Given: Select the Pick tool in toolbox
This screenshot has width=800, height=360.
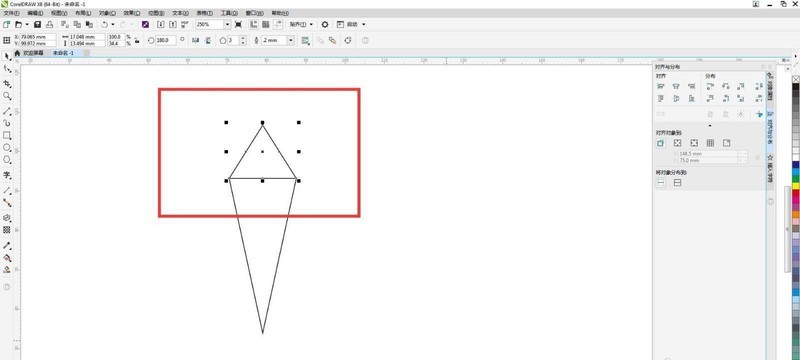Looking at the screenshot, I should [7, 56].
